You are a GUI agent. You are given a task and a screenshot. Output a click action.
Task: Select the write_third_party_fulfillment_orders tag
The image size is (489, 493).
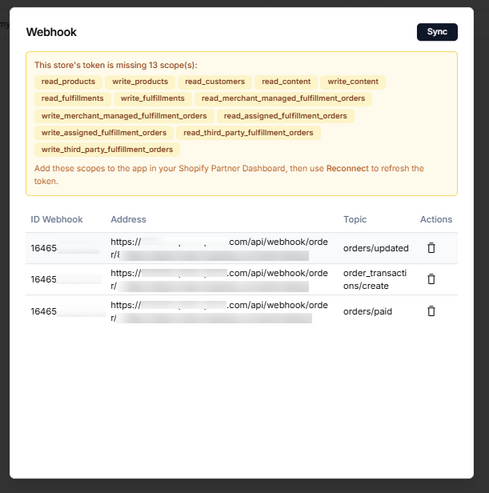click(107, 149)
